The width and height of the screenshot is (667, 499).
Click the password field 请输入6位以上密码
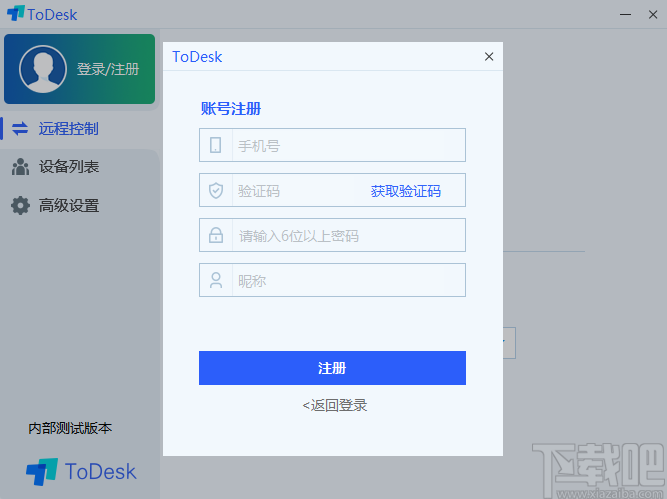coord(332,235)
